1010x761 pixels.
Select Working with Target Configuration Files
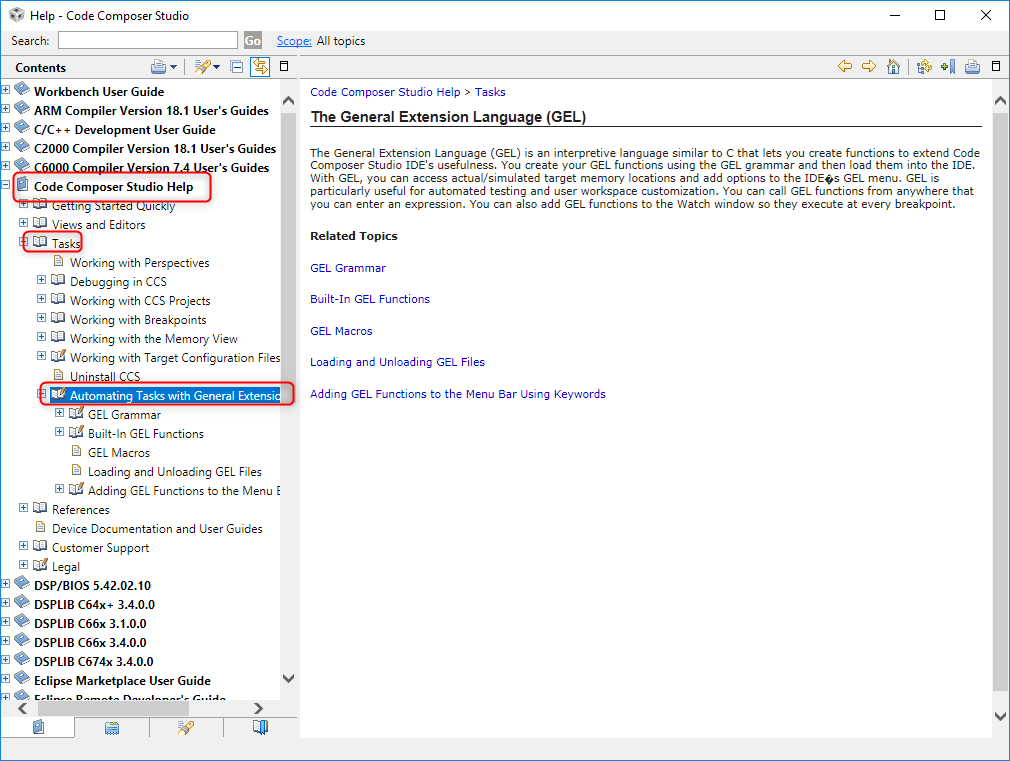pos(175,358)
